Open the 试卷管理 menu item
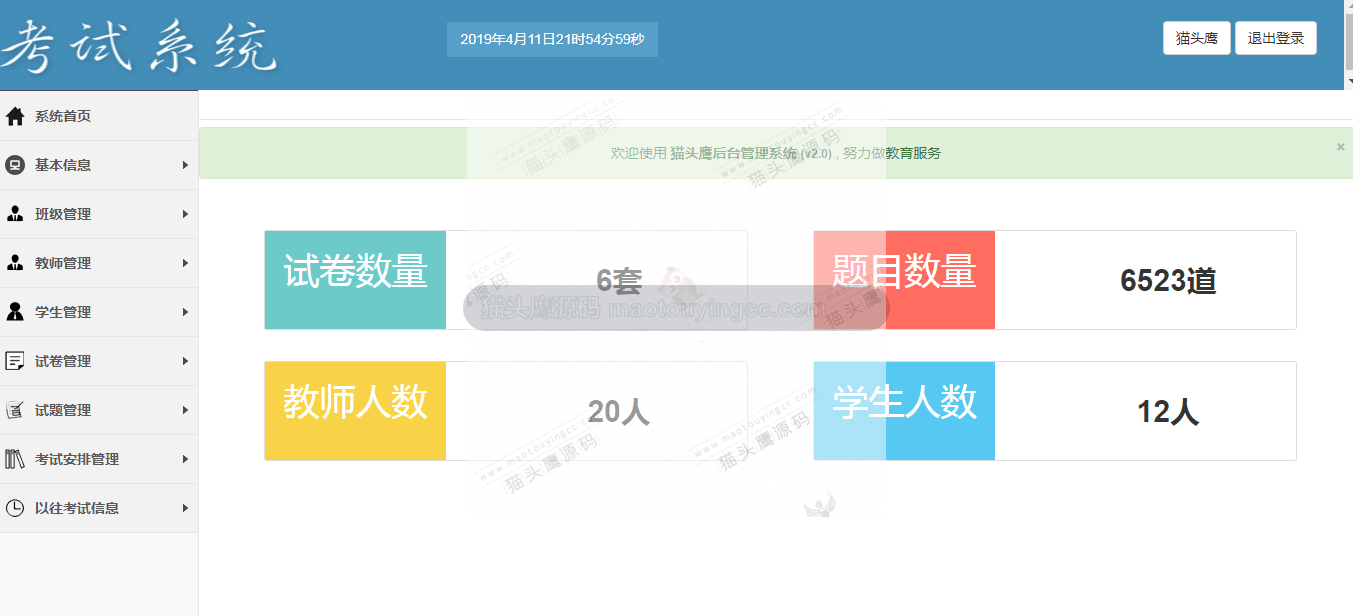Viewport: 1353px width, 616px height. [x=99, y=361]
